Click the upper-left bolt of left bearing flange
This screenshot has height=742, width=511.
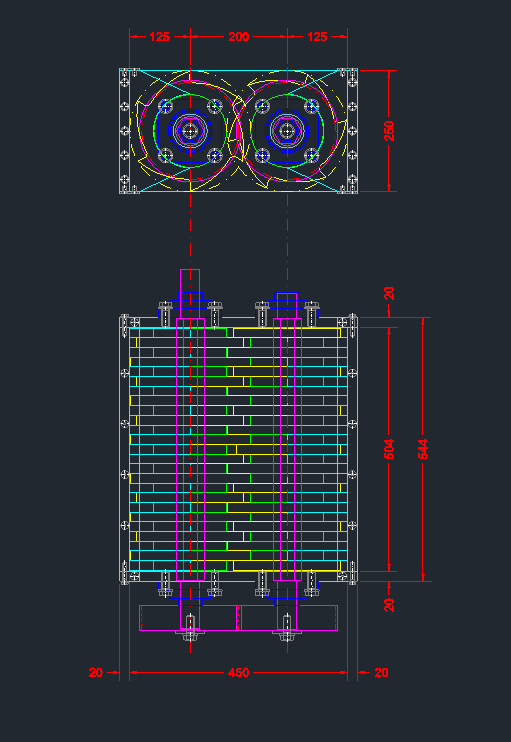pos(165,106)
